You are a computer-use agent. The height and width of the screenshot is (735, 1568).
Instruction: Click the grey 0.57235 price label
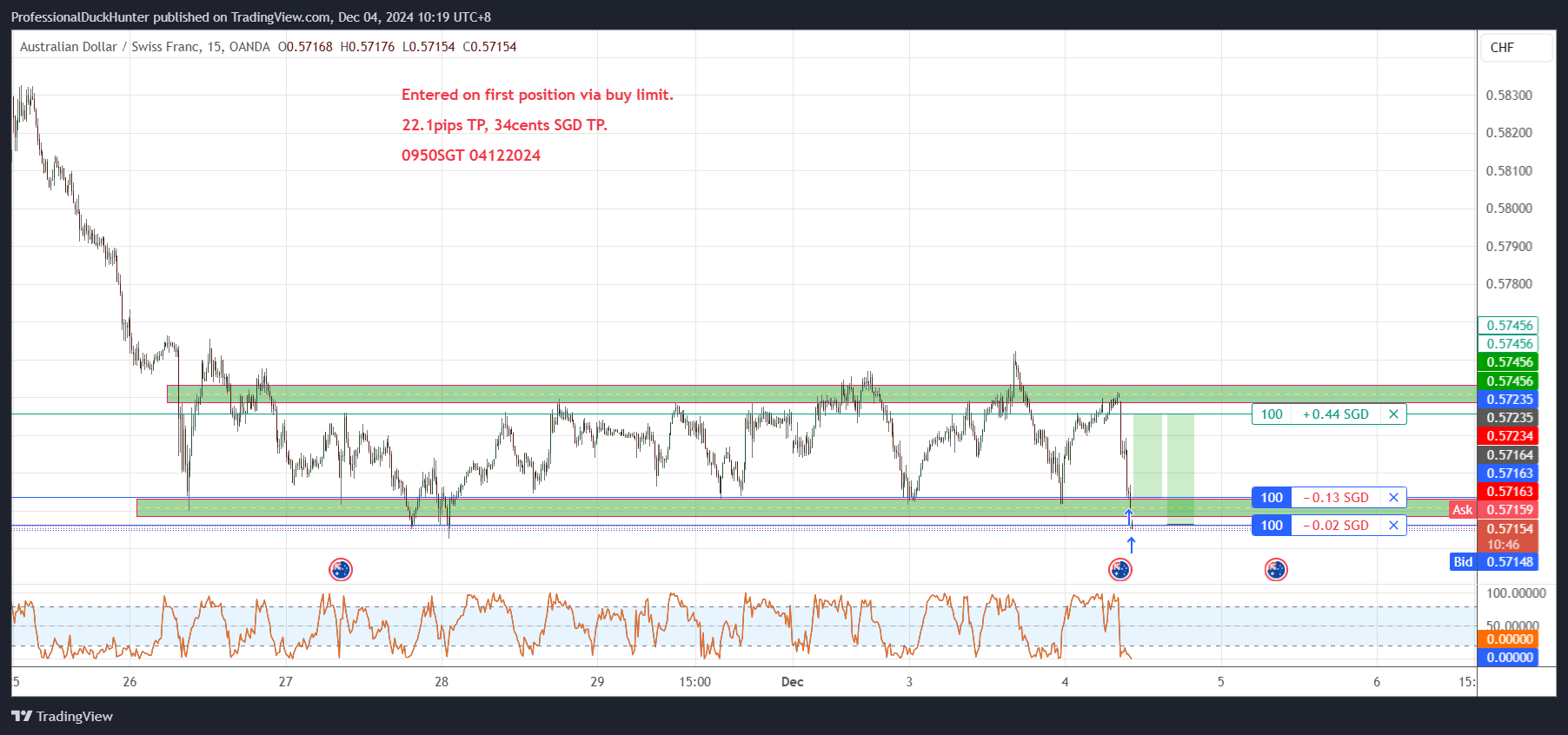pyautogui.click(x=1509, y=418)
